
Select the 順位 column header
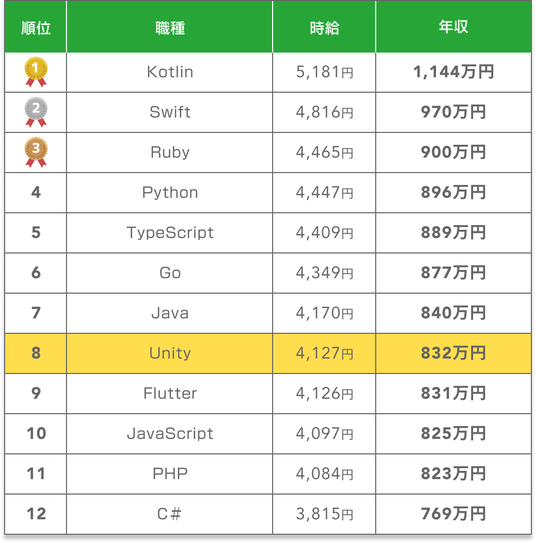(36, 27)
